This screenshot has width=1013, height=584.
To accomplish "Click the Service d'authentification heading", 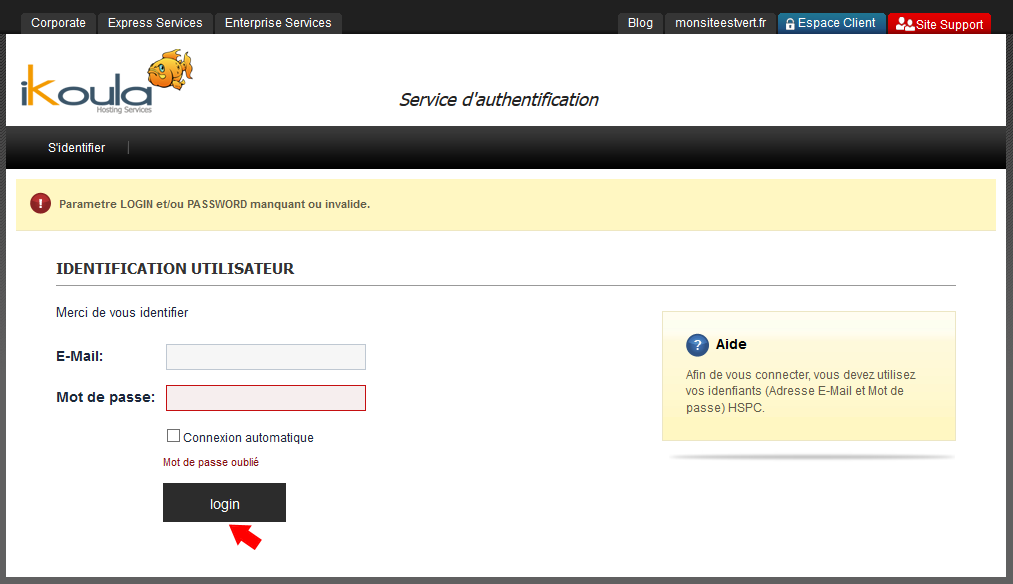I will (x=498, y=100).
